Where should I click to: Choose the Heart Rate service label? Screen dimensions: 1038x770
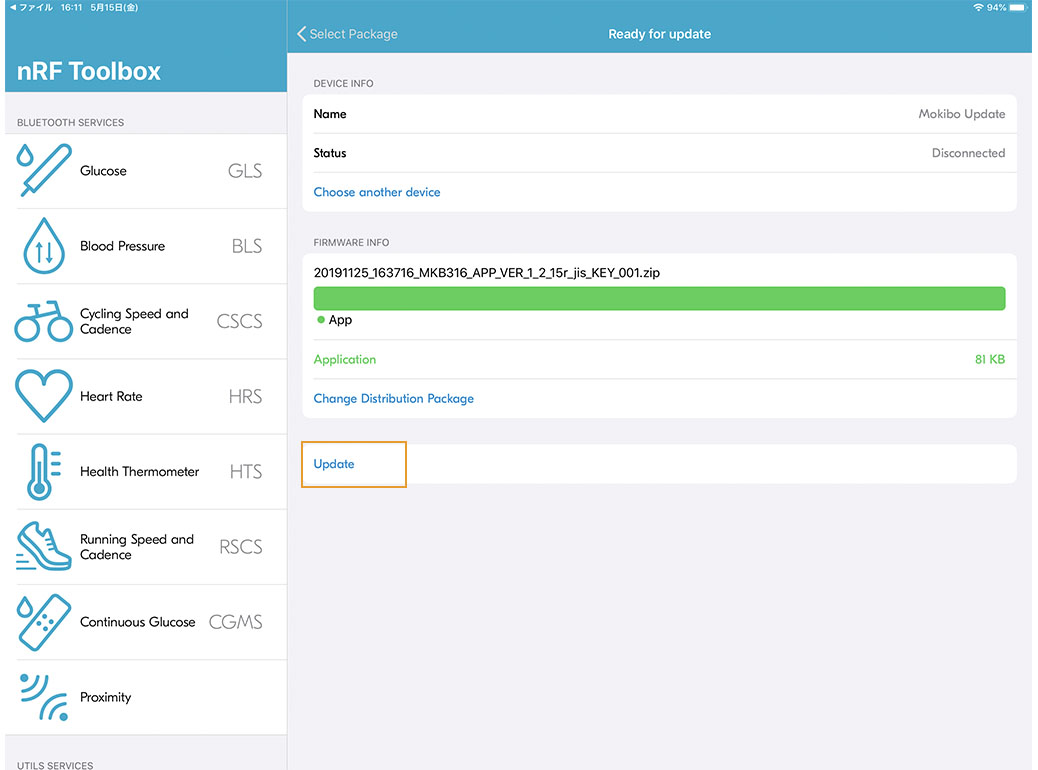click(111, 397)
